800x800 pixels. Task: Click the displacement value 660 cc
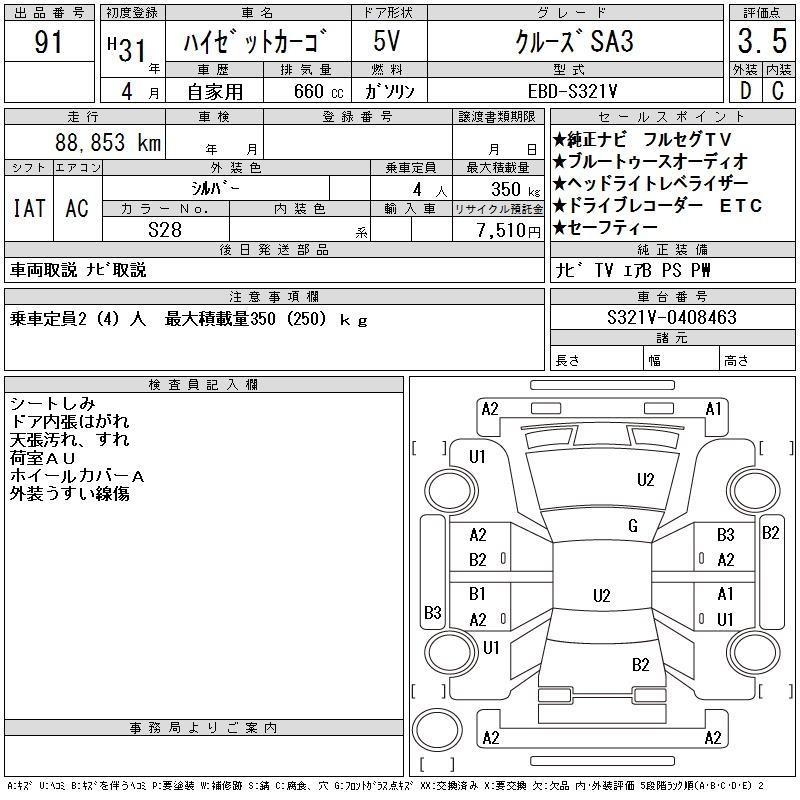pos(318,91)
